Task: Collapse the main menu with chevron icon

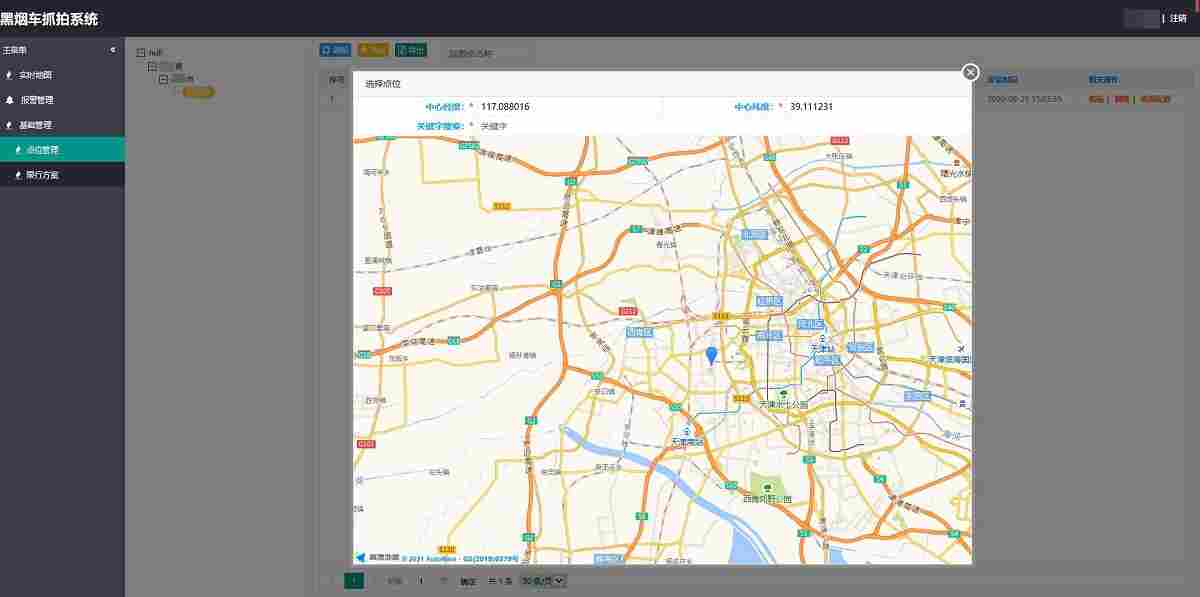Action: tap(113, 50)
